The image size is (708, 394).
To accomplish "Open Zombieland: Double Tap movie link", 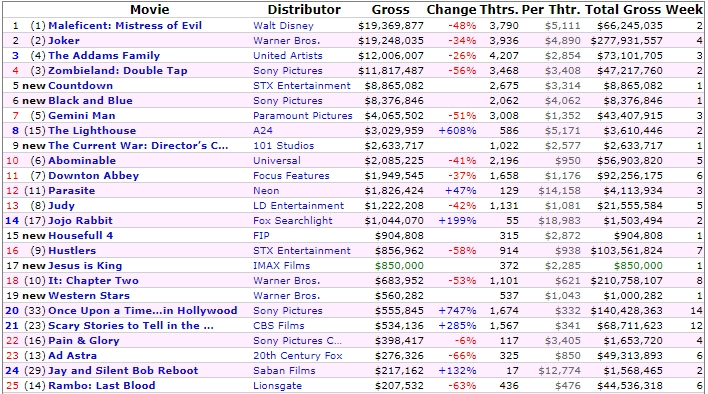I will [x=117, y=70].
